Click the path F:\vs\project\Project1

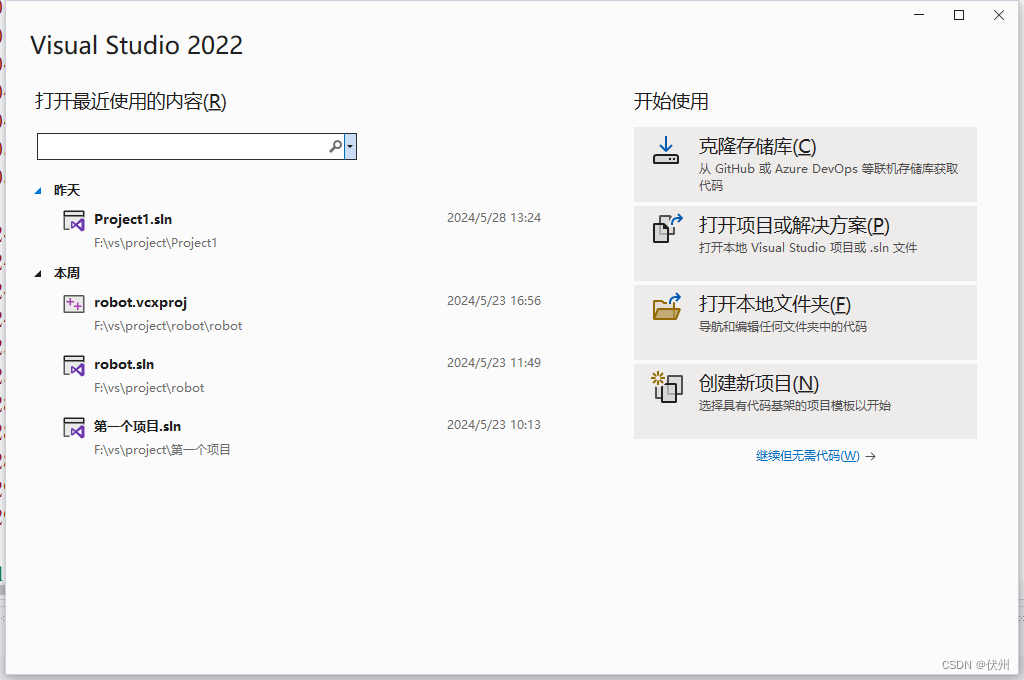tap(155, 243)
